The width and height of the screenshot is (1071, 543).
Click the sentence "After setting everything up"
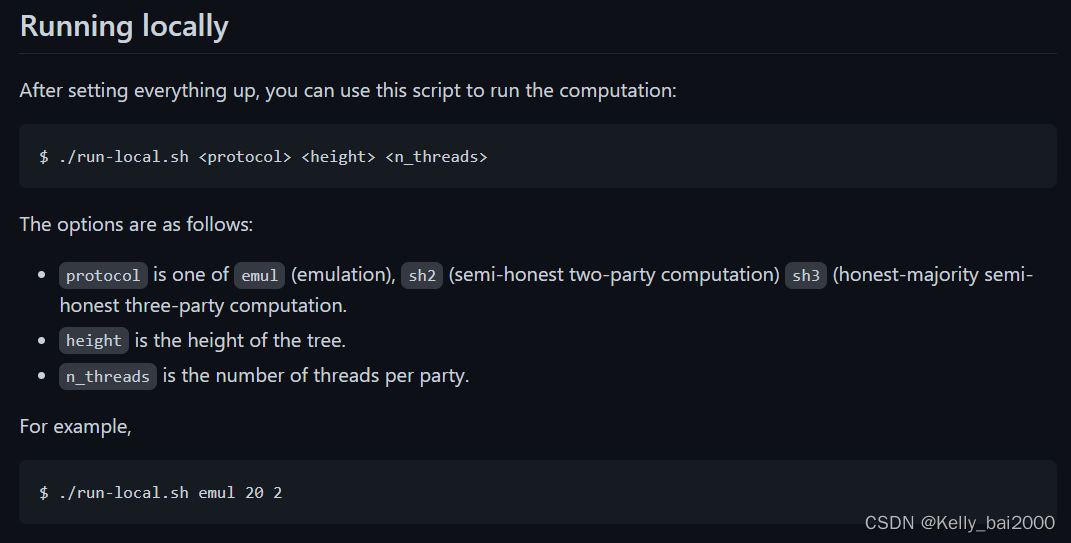[348, 90]
